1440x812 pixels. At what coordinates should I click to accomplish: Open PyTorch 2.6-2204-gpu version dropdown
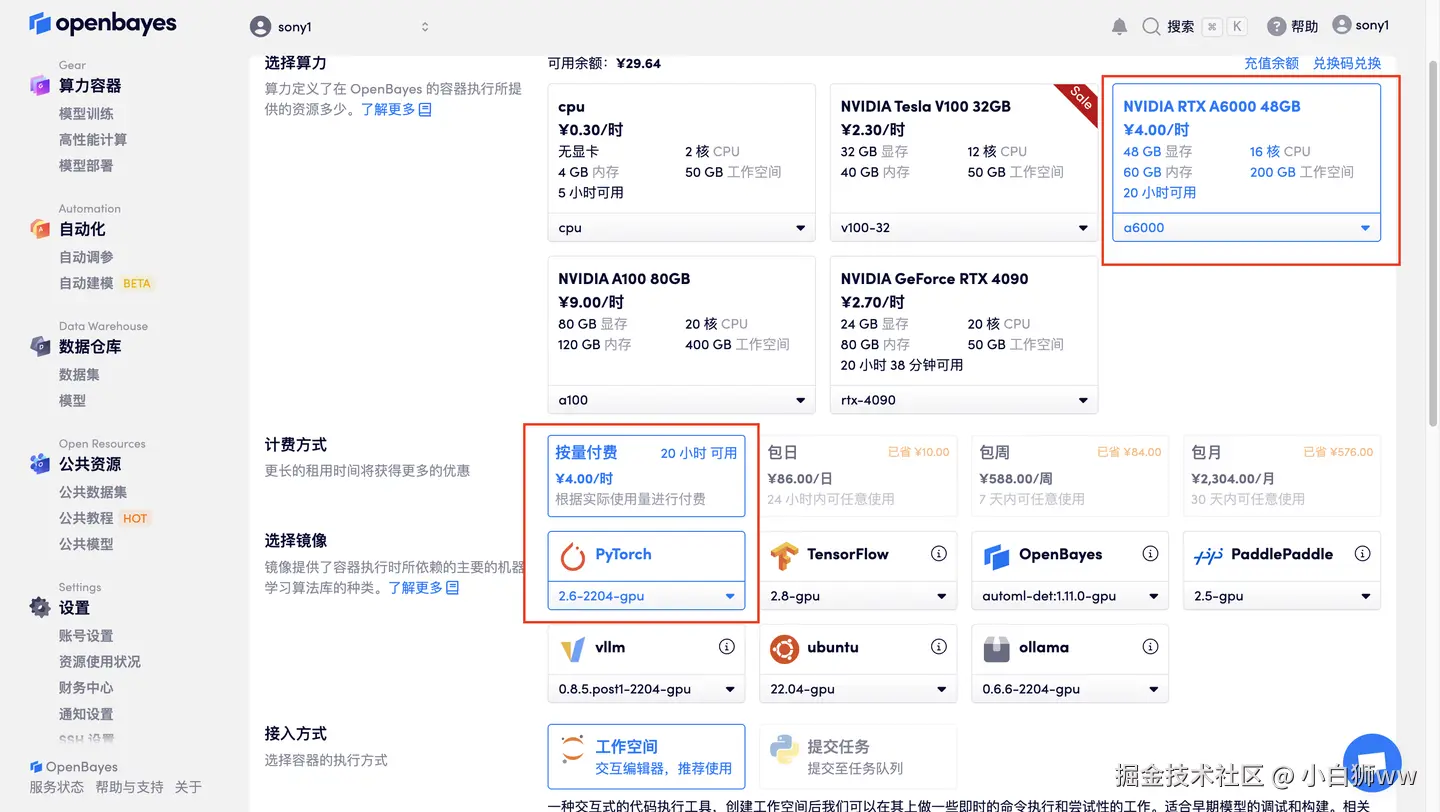point(646,596)
